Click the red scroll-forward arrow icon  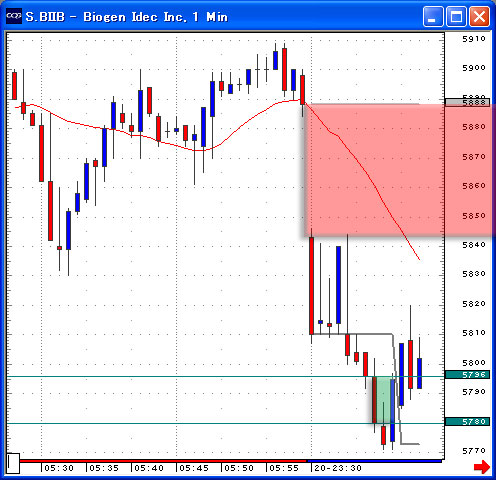pos(482,467)
